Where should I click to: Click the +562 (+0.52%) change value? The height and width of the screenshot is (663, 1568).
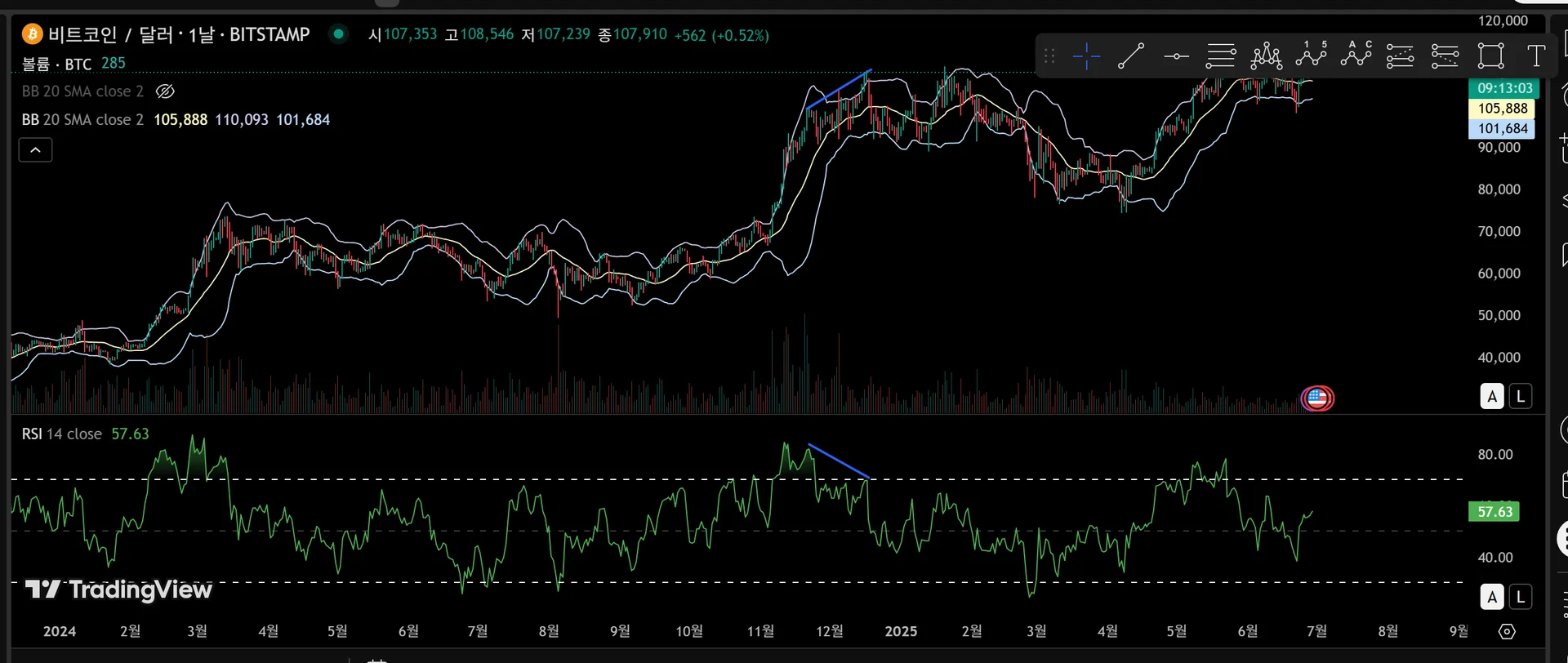click(721, 35)
